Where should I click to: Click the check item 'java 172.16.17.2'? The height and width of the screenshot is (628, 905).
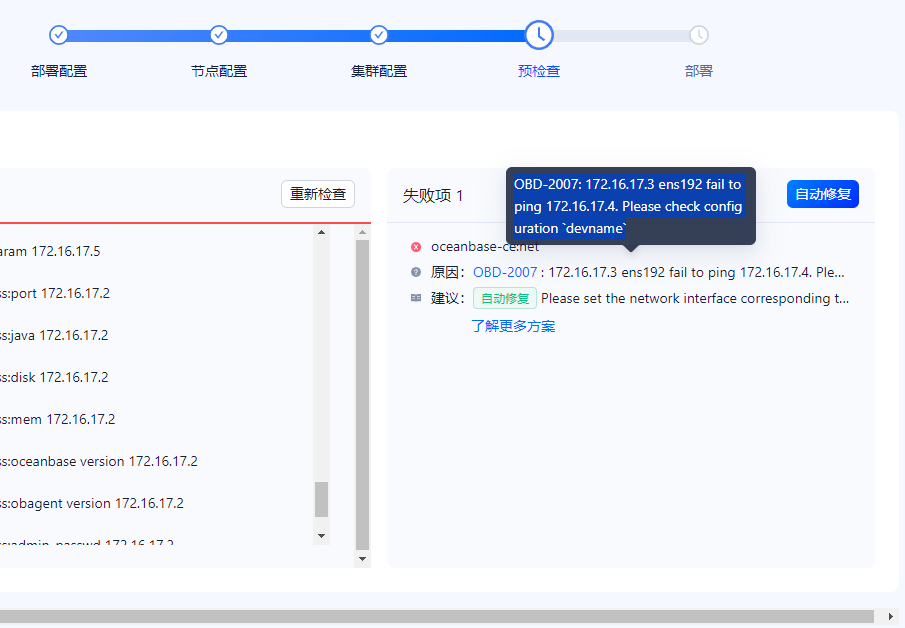click(x=54, y=335)
